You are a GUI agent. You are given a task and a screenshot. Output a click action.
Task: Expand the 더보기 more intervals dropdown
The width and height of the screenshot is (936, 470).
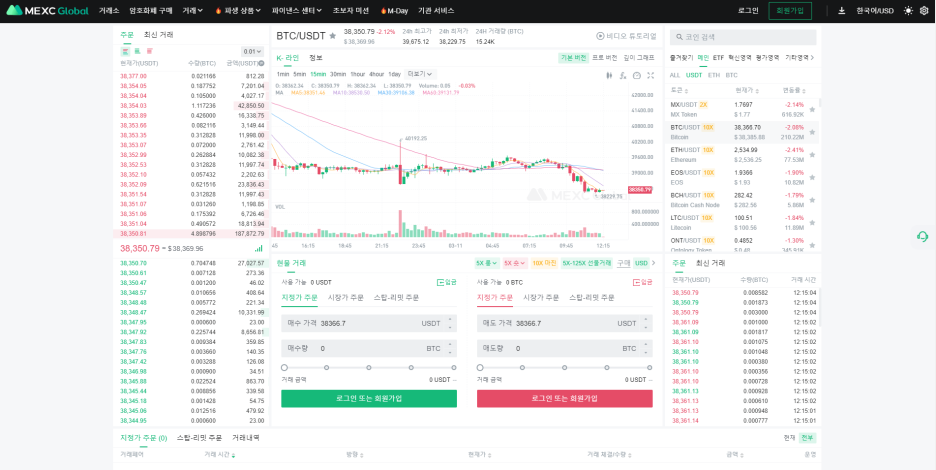point(420,74)
